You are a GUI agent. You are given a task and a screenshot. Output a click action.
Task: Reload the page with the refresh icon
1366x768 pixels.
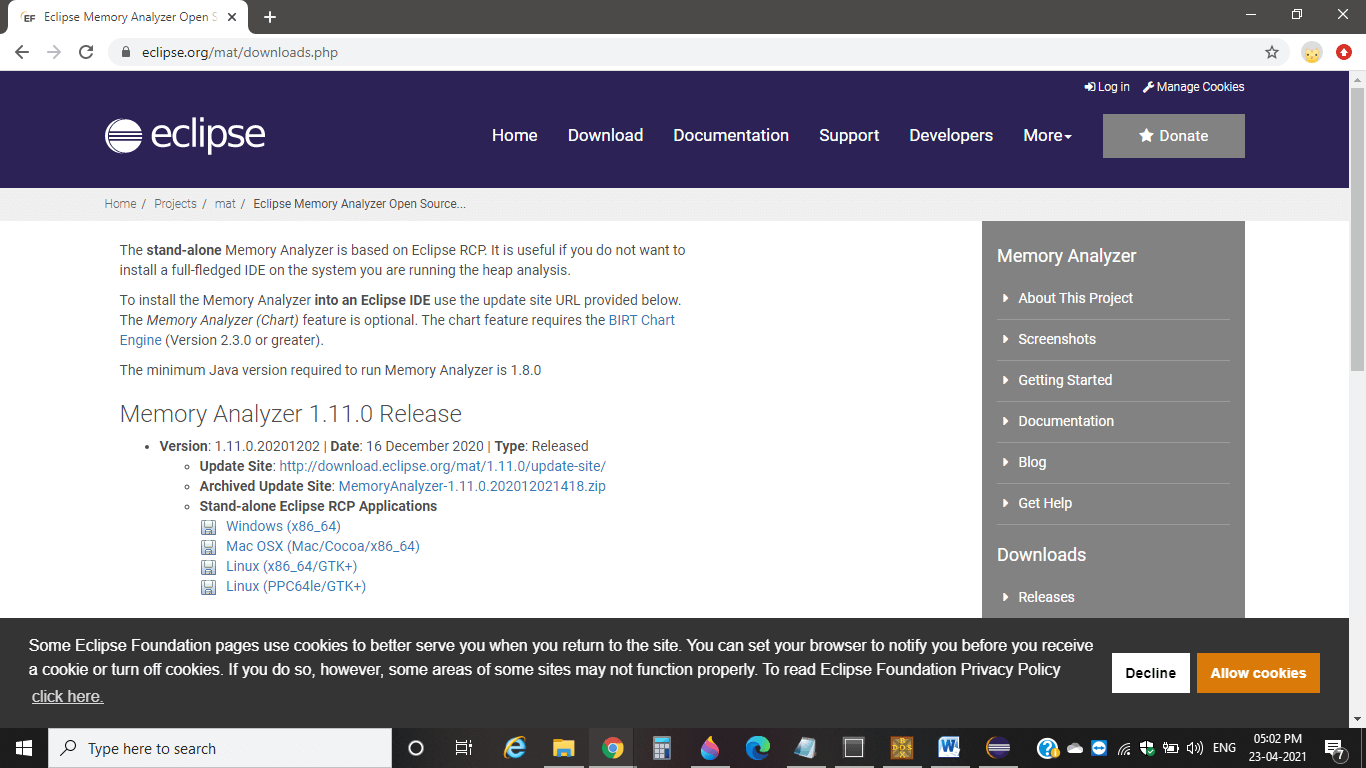point(86,52)
